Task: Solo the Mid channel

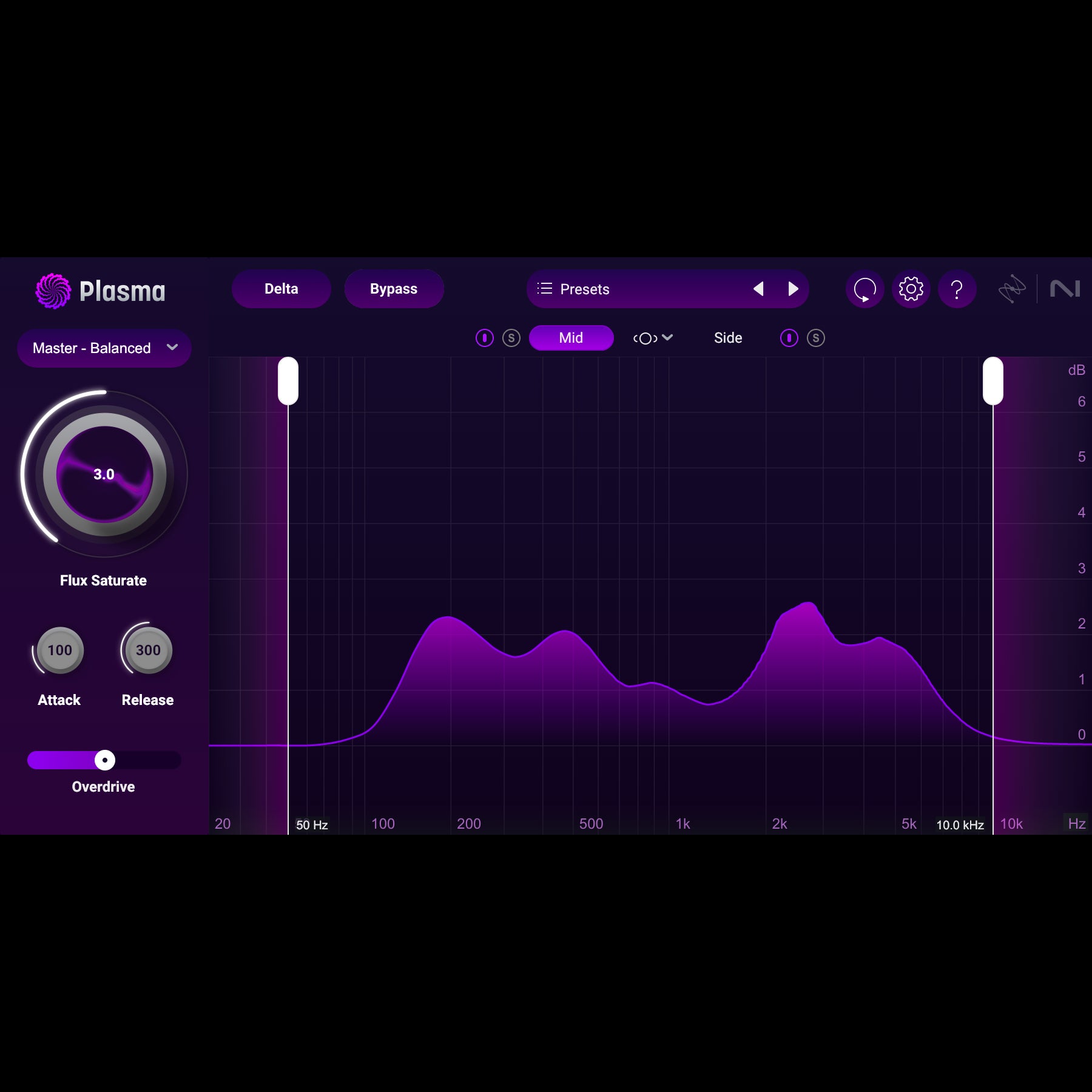Action: click(511, 338)
